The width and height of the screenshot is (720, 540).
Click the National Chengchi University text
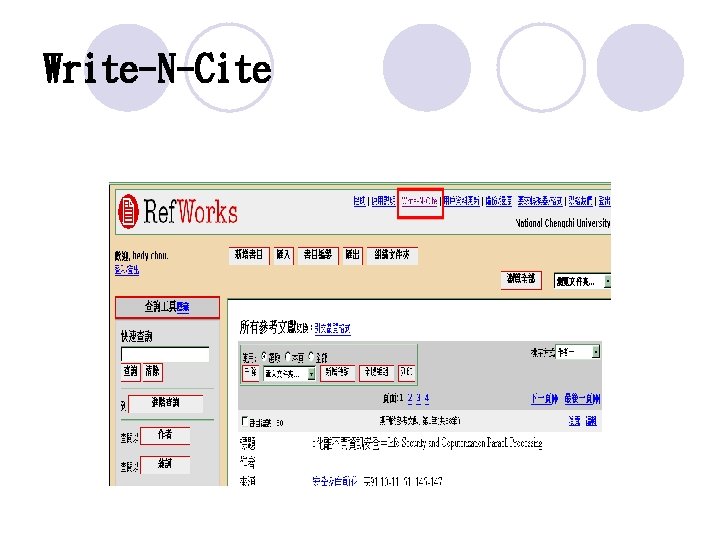(x=562, y=223)
